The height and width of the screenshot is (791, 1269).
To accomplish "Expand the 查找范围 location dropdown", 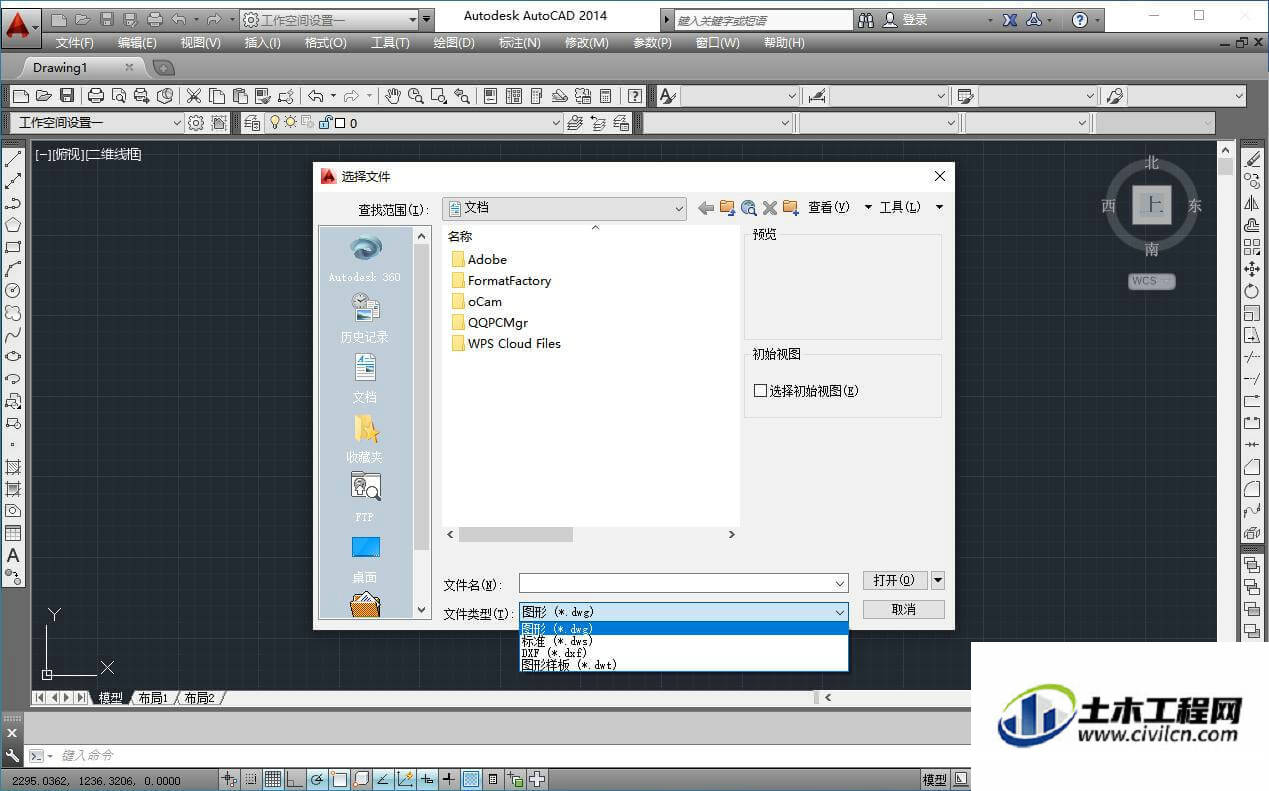I will point(678,209).
